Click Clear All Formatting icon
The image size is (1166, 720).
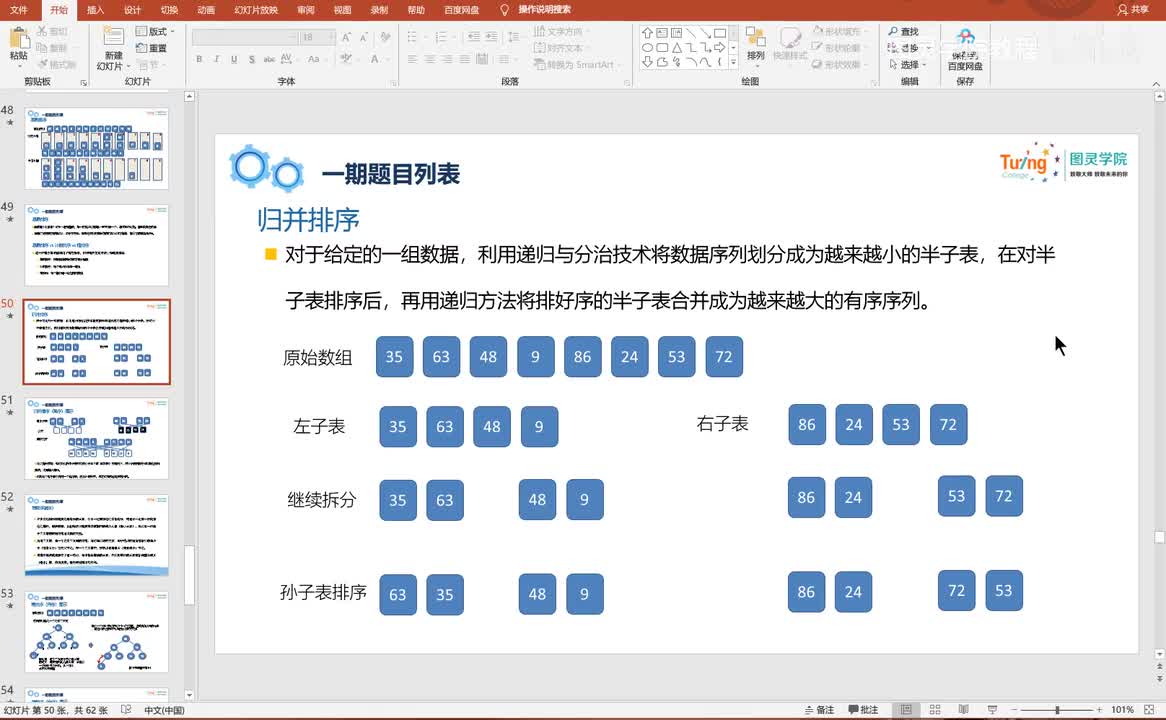click(x=385, y=36)
